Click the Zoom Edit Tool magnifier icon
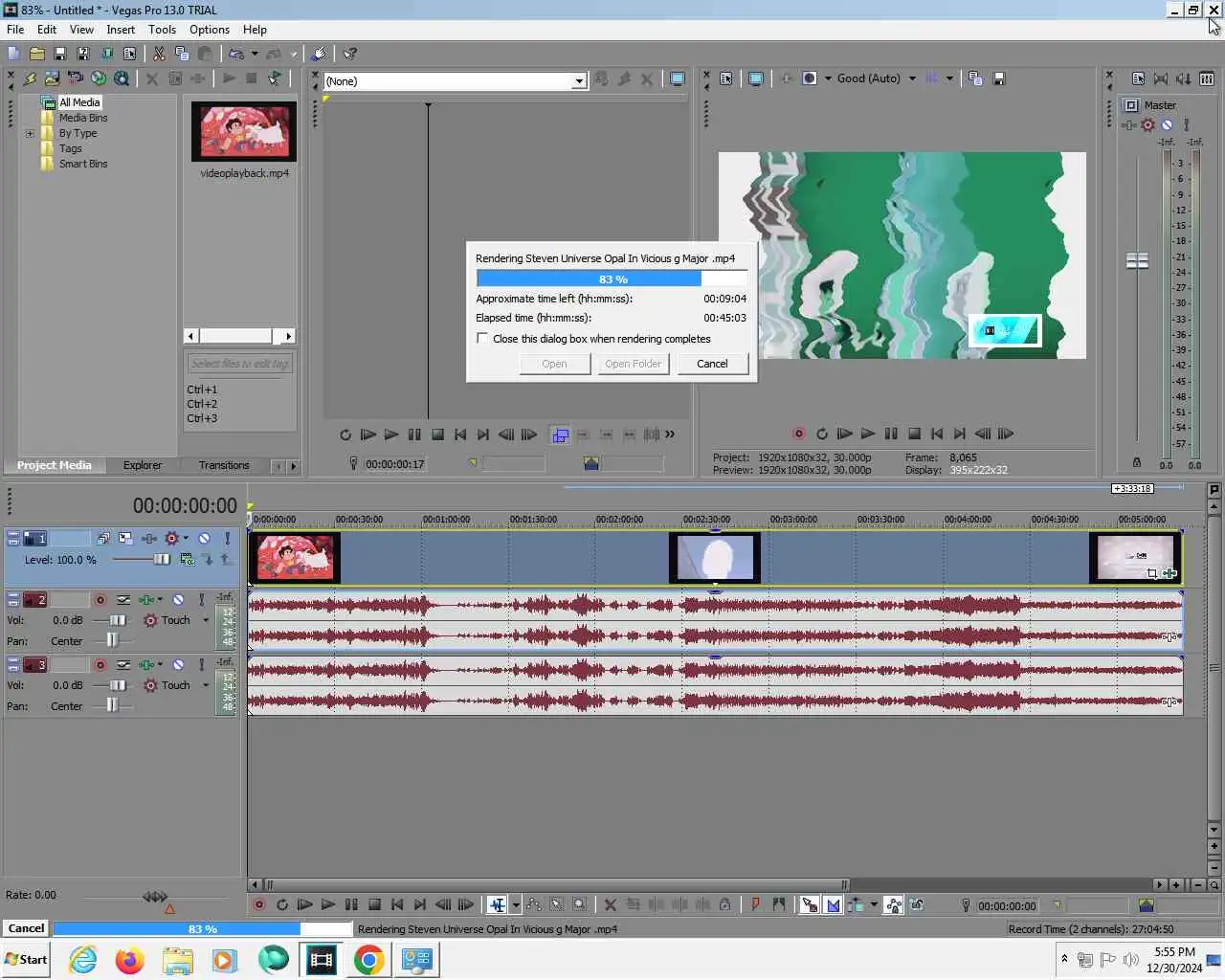Image resolution: width=1225 pixels, height=980 pixels. tap(579, 904)
